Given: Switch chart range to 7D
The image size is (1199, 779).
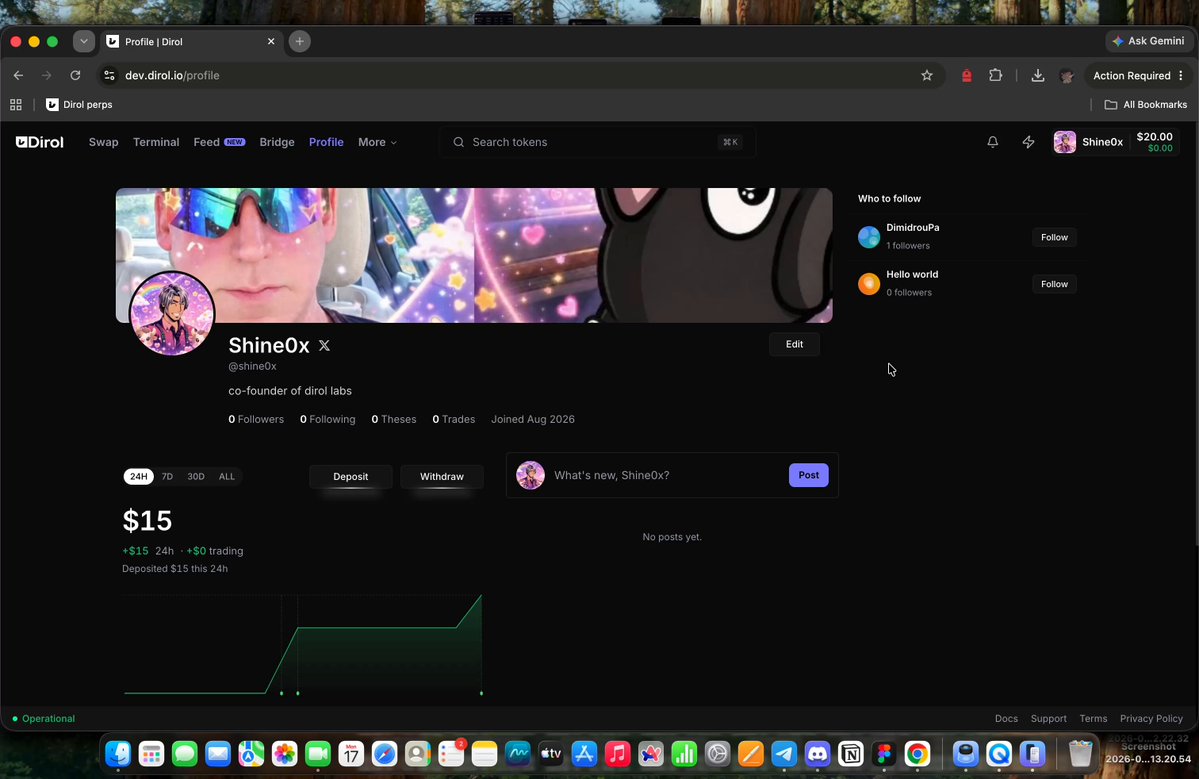Looking at the screenshot, I should (167, 476).
